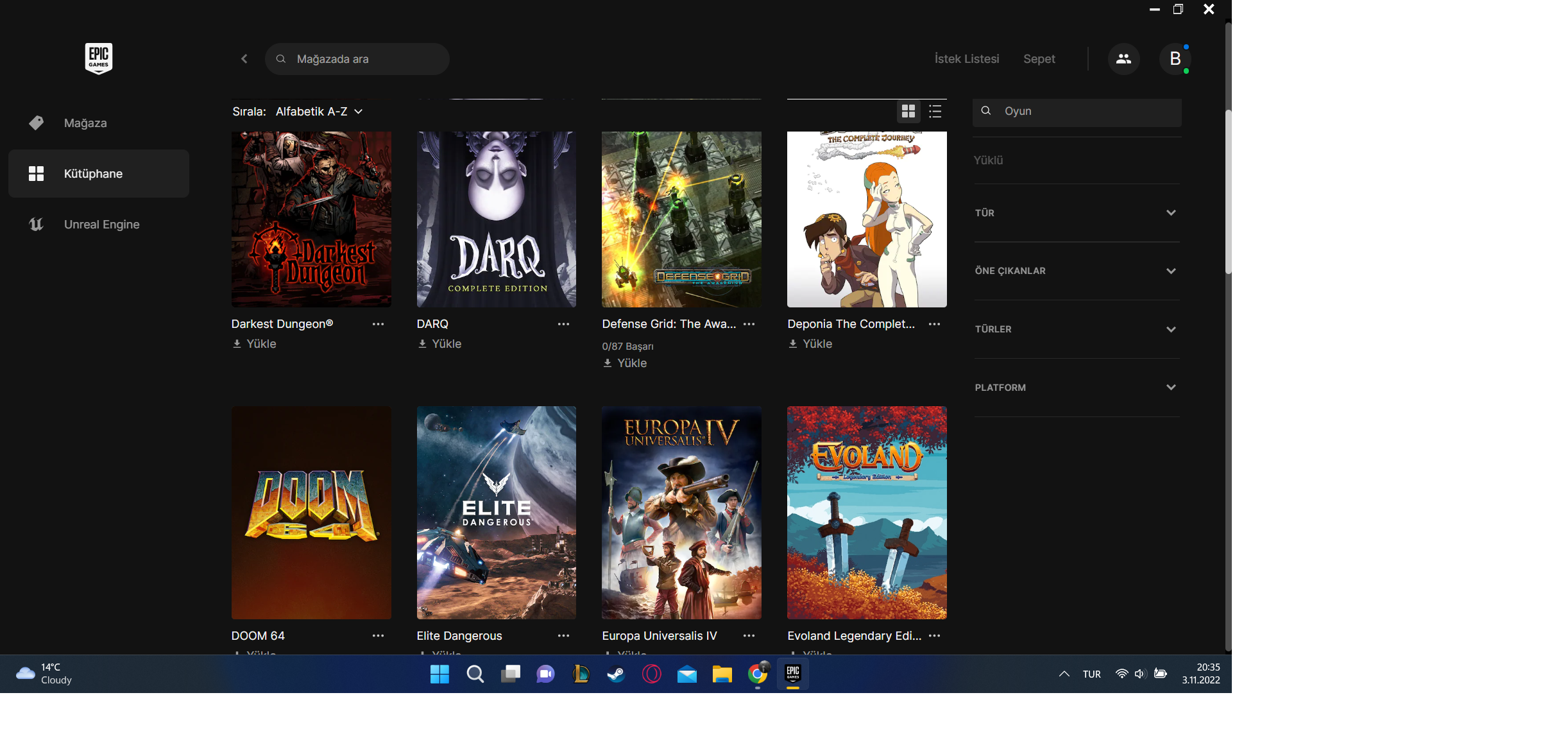Open League of Legends from taskbar
The image size is (1568, 729).
click(581, 674)
